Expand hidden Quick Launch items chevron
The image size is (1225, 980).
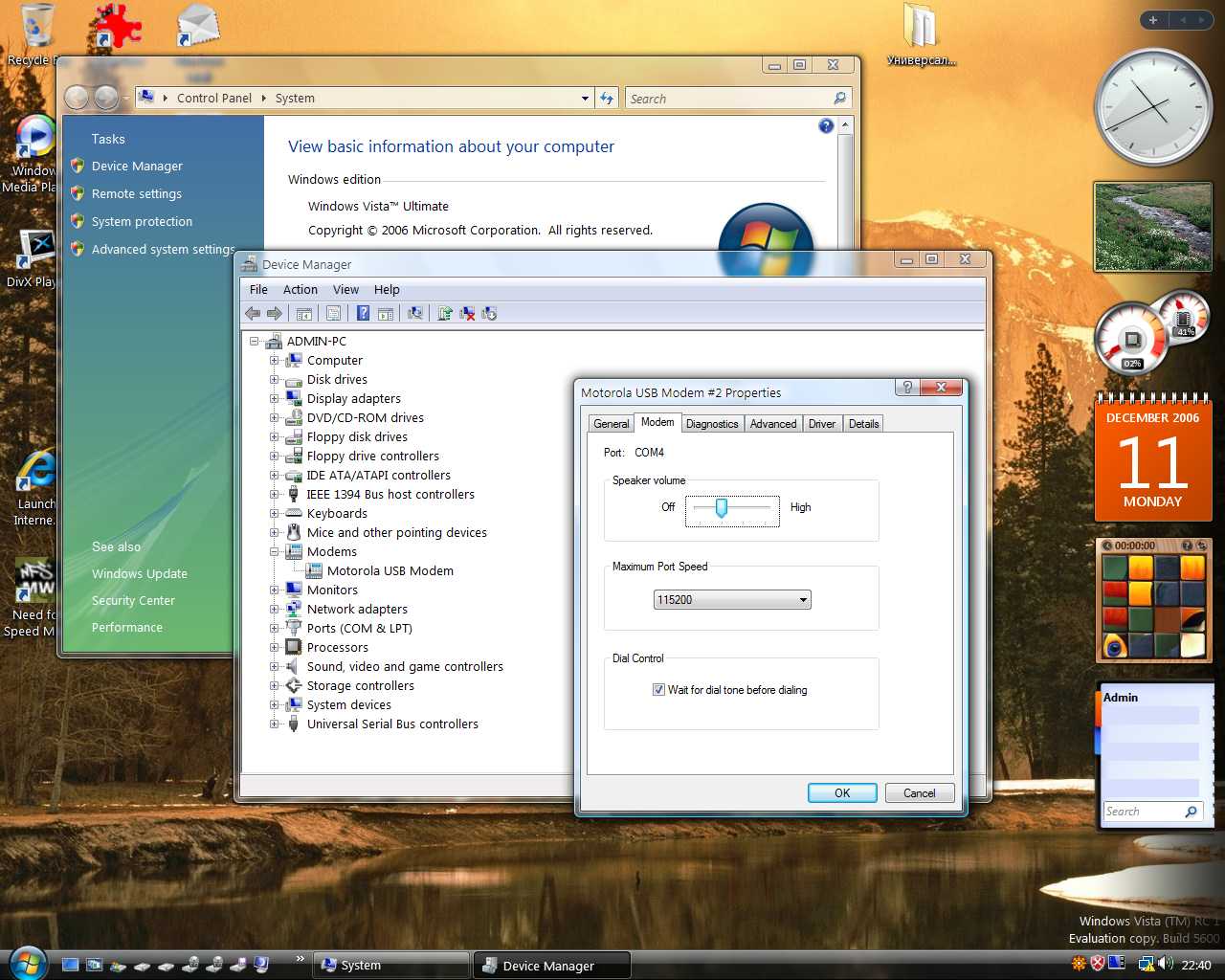300,958
